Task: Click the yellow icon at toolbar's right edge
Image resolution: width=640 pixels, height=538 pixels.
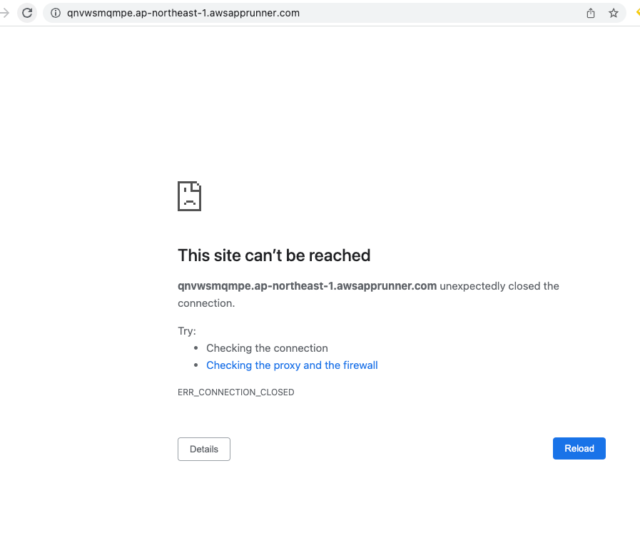Action: pyautogui.click(x=638, y=13)
